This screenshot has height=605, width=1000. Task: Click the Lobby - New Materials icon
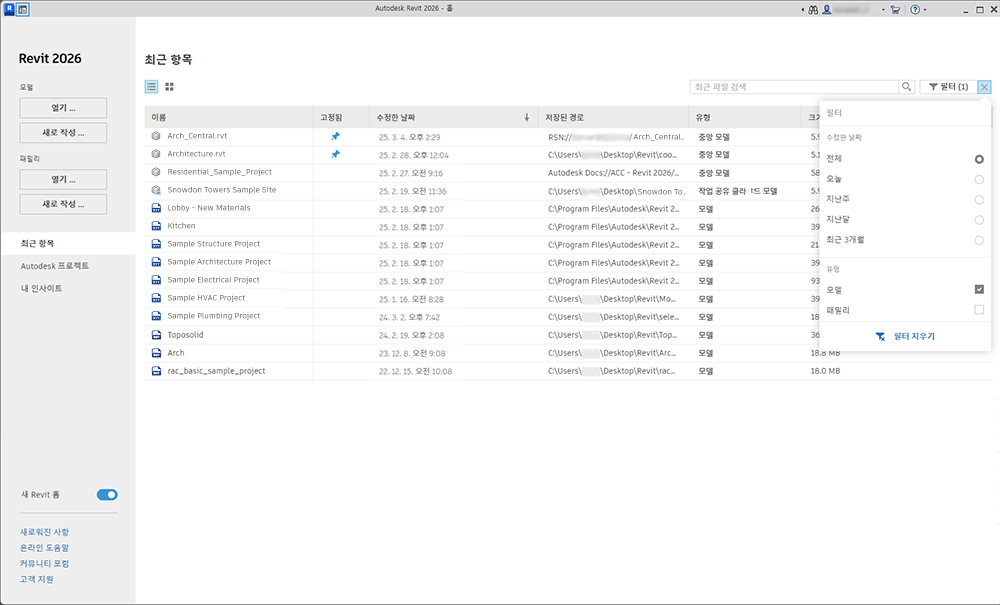[156, 208]
